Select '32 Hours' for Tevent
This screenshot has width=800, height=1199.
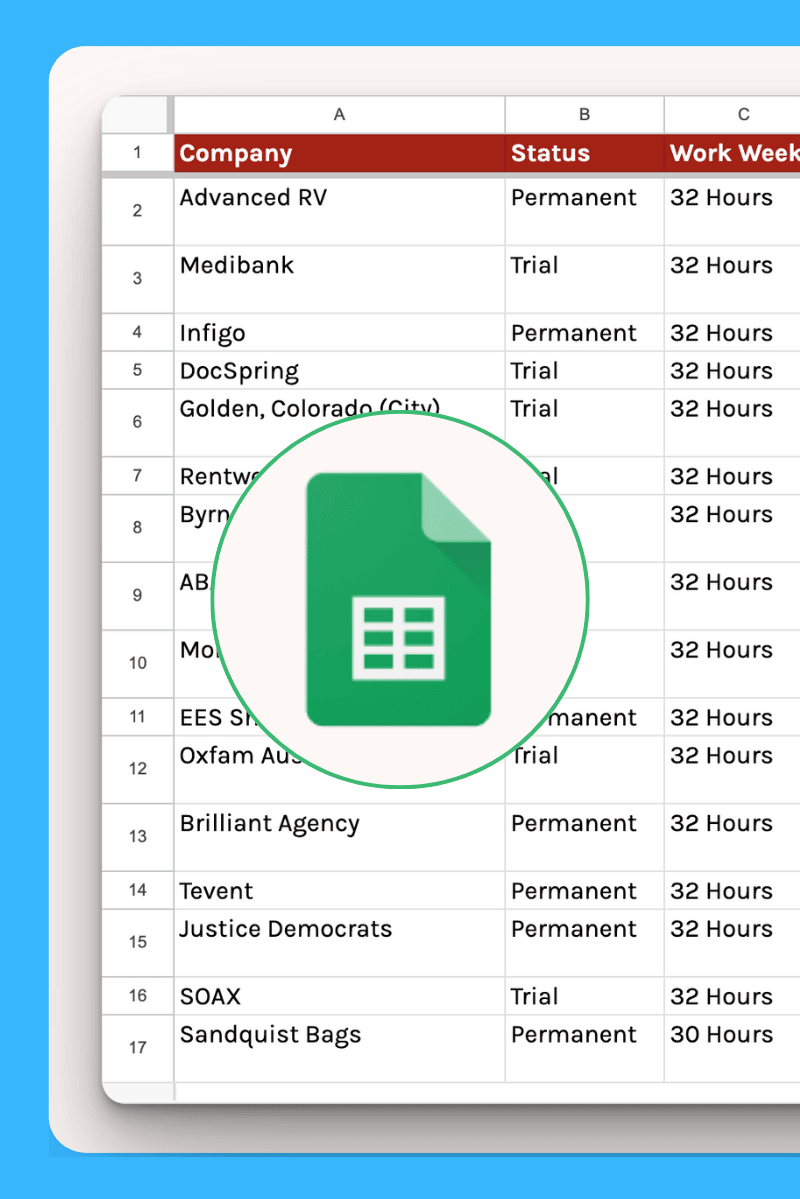[x=732, y=890]
